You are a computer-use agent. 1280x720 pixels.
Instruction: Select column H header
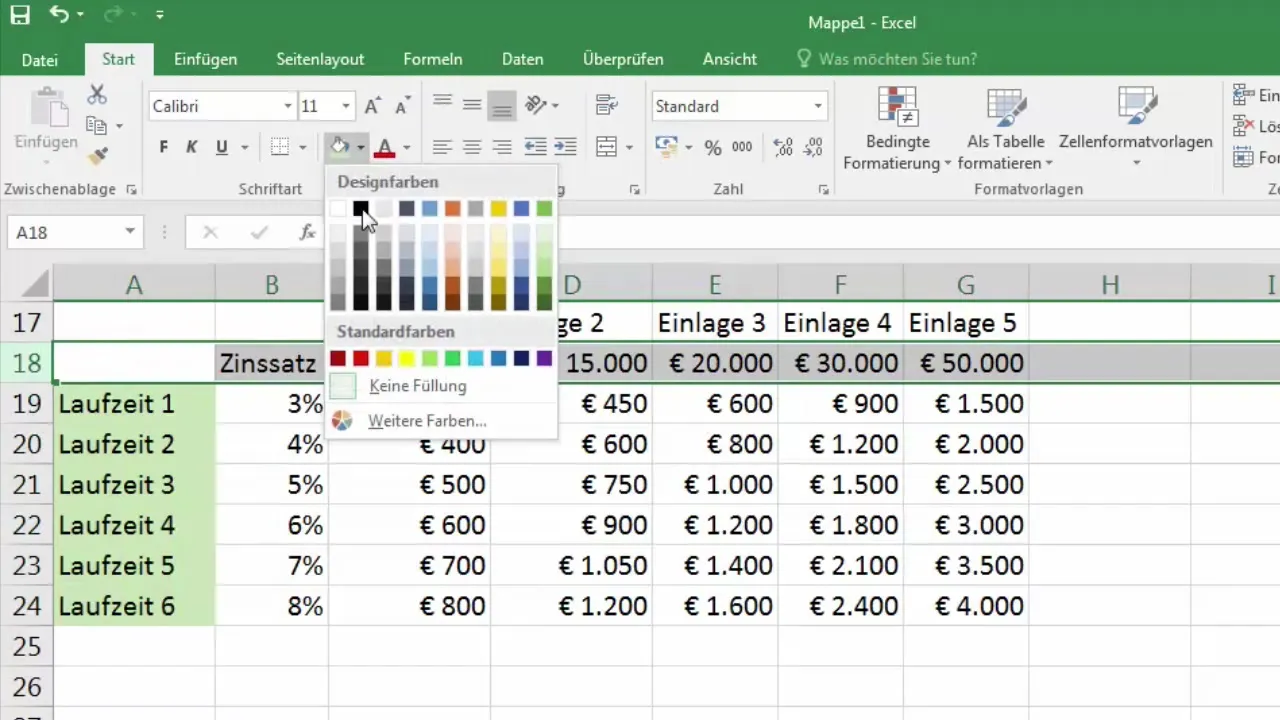coord(1110,285)
